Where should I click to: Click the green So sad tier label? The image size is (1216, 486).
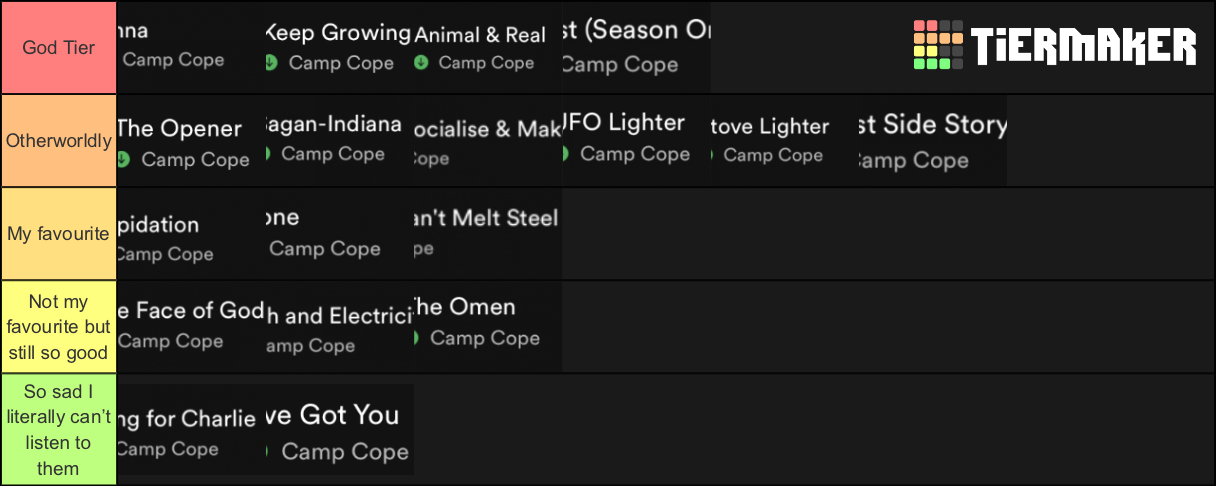[58, 430]
